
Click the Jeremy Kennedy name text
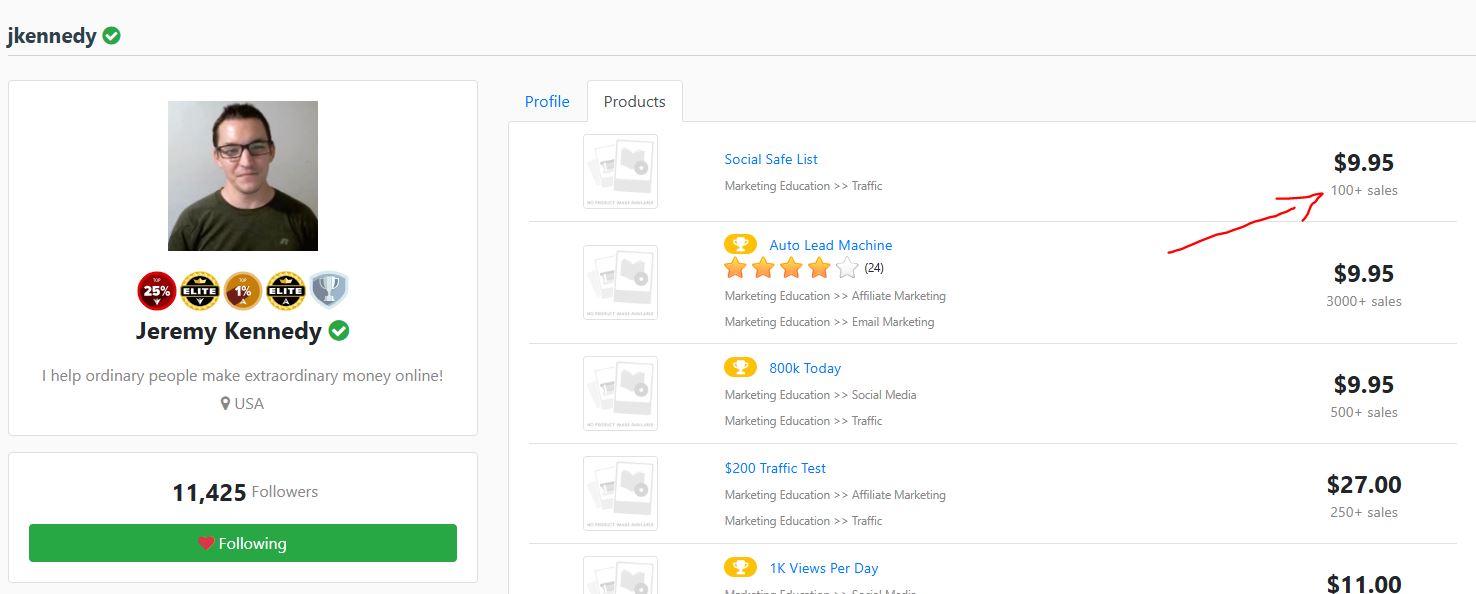(x=229, y=331)
